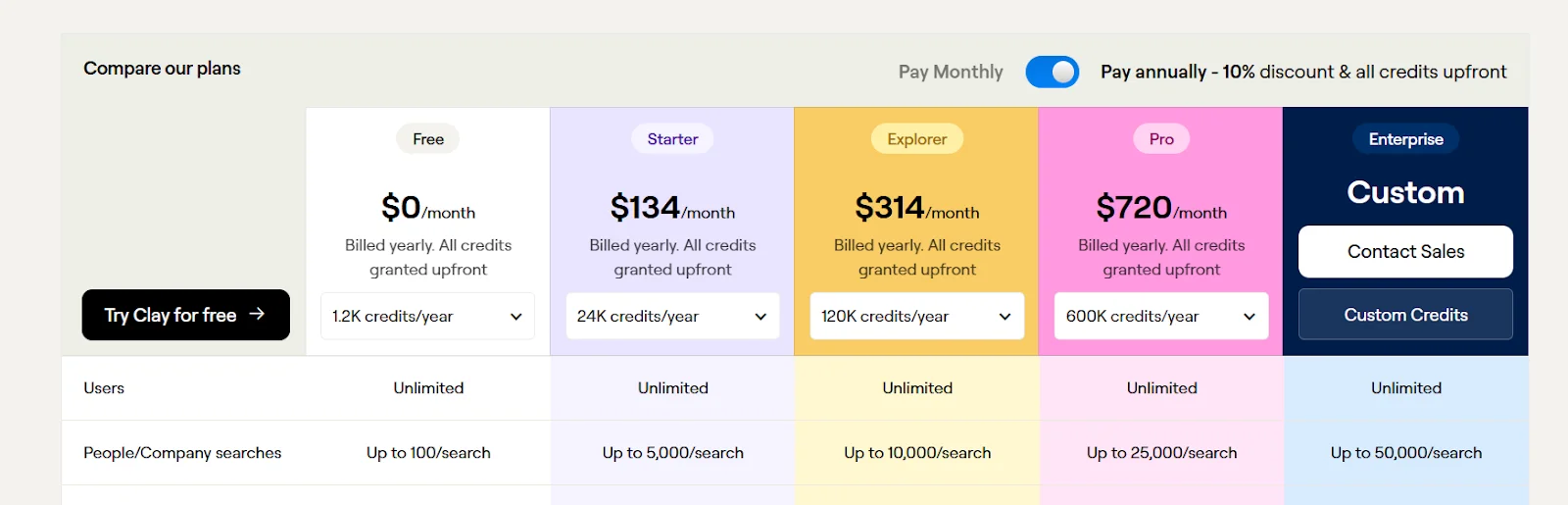Image resolution: width=1568 pixels, height=505 pixels.
Task: Click the Custom Credits button
Action: point(1404,315)
